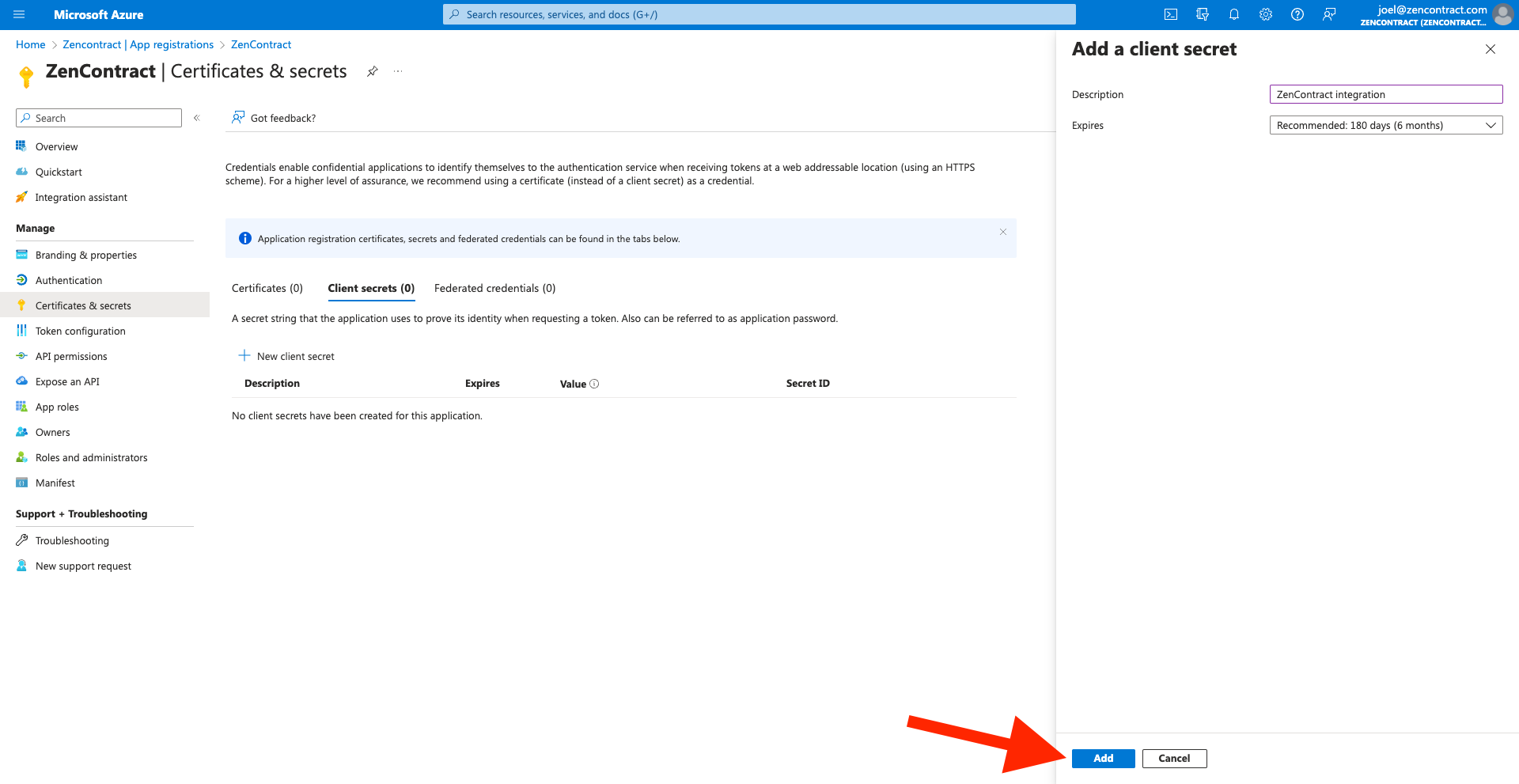1519x784 pixels.
Task: Open Authentication in sidebar
Action: (x=68, y=280)
